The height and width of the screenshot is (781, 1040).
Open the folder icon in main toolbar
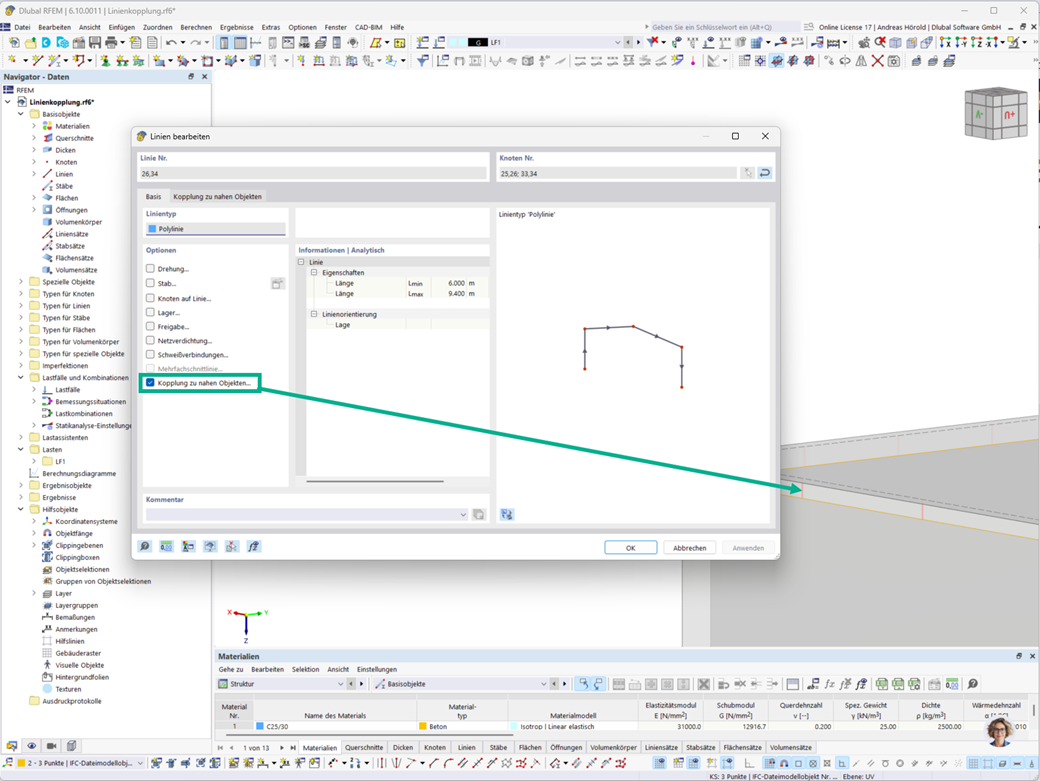(31, 42)
